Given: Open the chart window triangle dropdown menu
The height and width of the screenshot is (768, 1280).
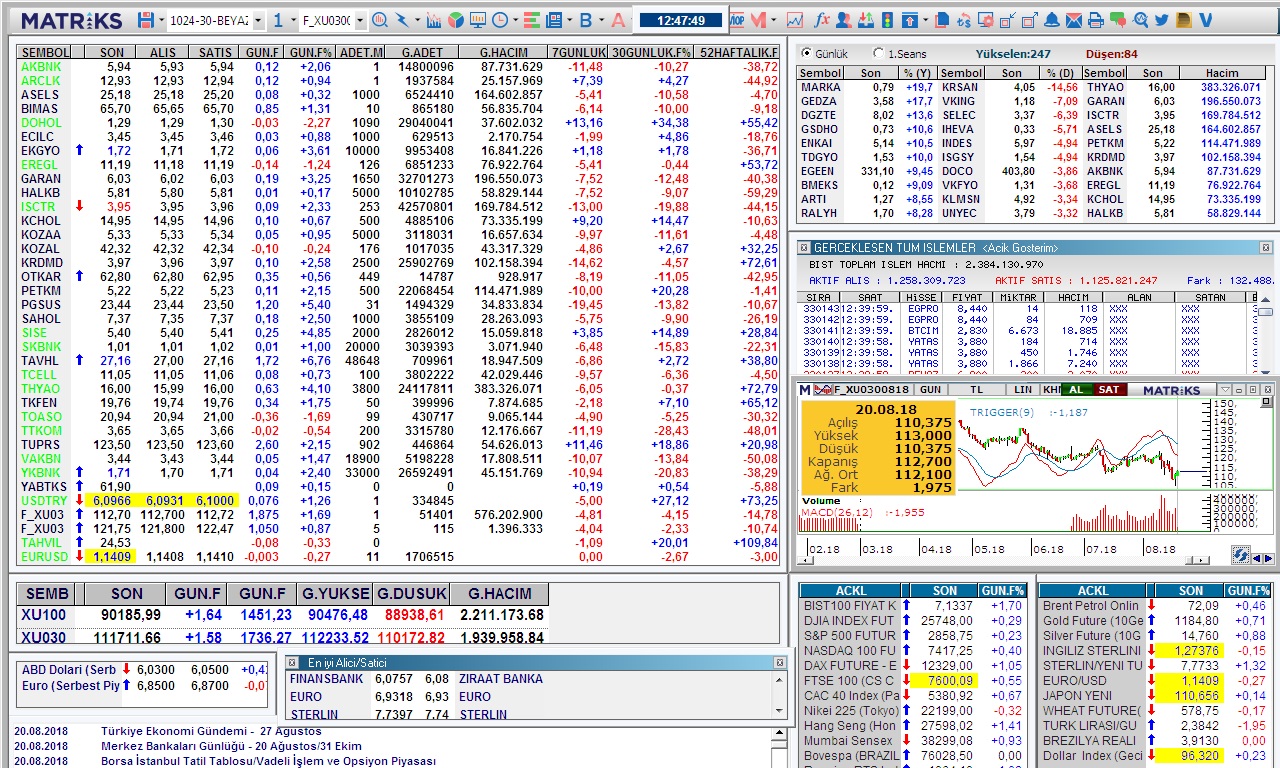Looking at the screenshot, I should (1225, 389).
